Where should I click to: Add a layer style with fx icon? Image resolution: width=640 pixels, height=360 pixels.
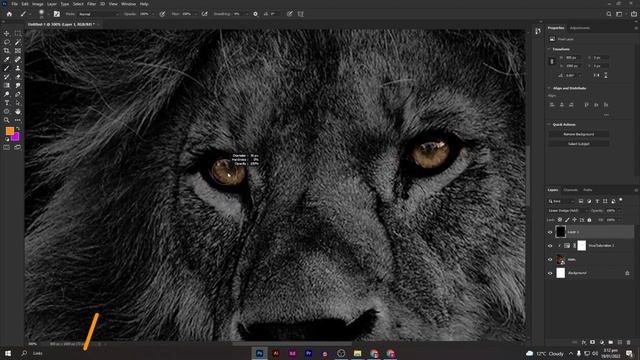point(584,342)
